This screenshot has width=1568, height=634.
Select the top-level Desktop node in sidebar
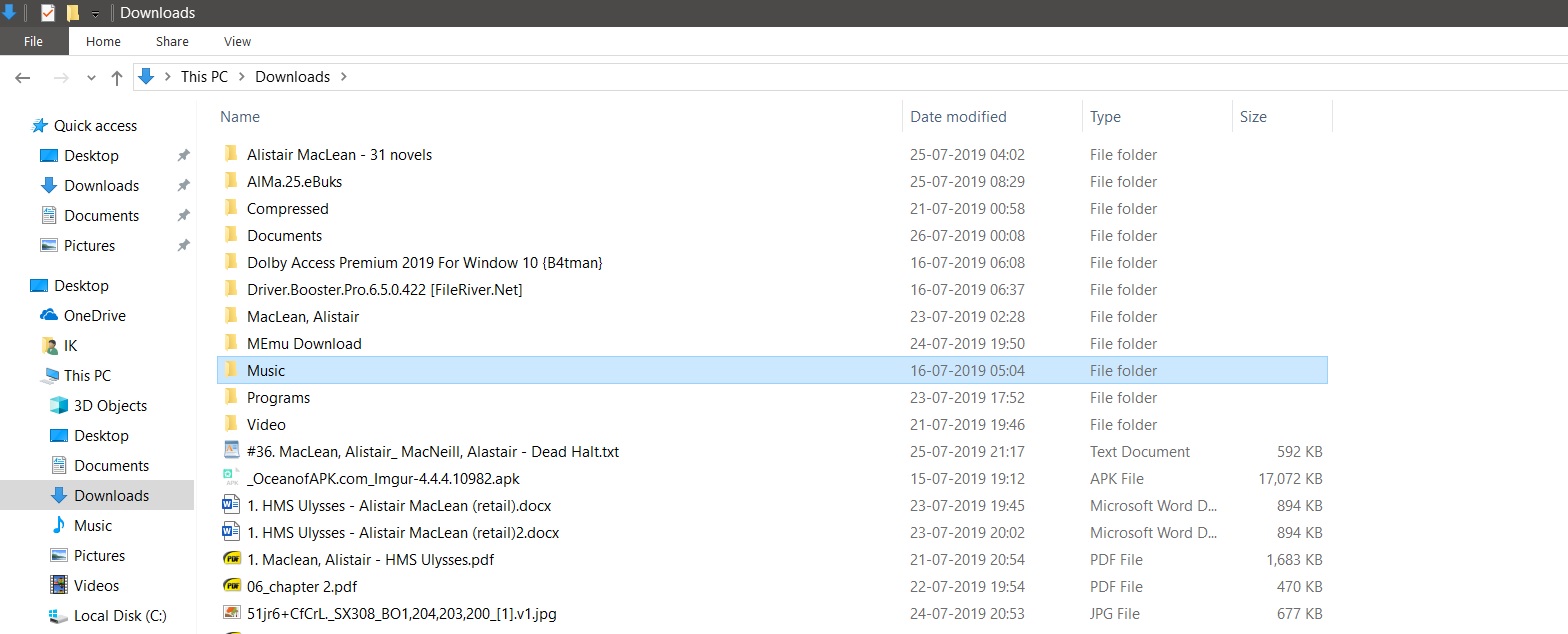(81, 286)
